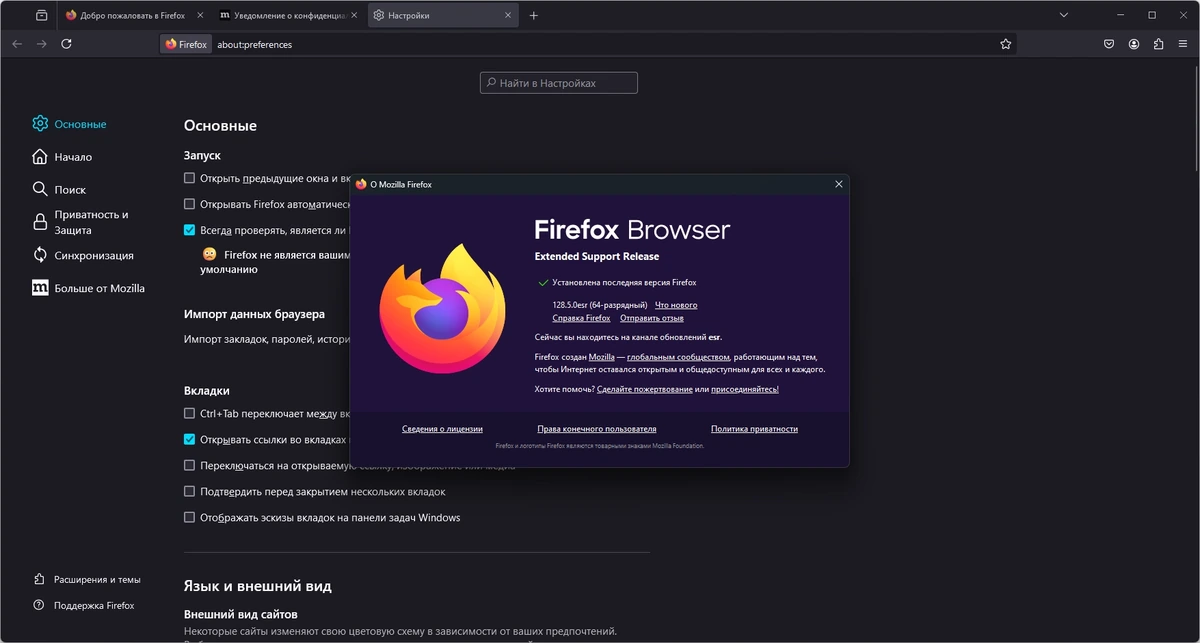The width and height of the screenshot is (1200, 643).
Task: Expand the list all tabs dropdown
Action: 1064,16
